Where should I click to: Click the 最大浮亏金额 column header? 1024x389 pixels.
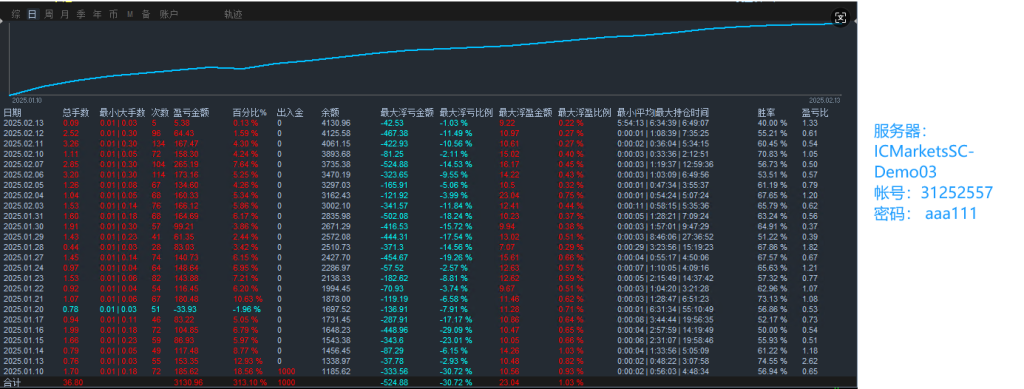click(407, 112)
